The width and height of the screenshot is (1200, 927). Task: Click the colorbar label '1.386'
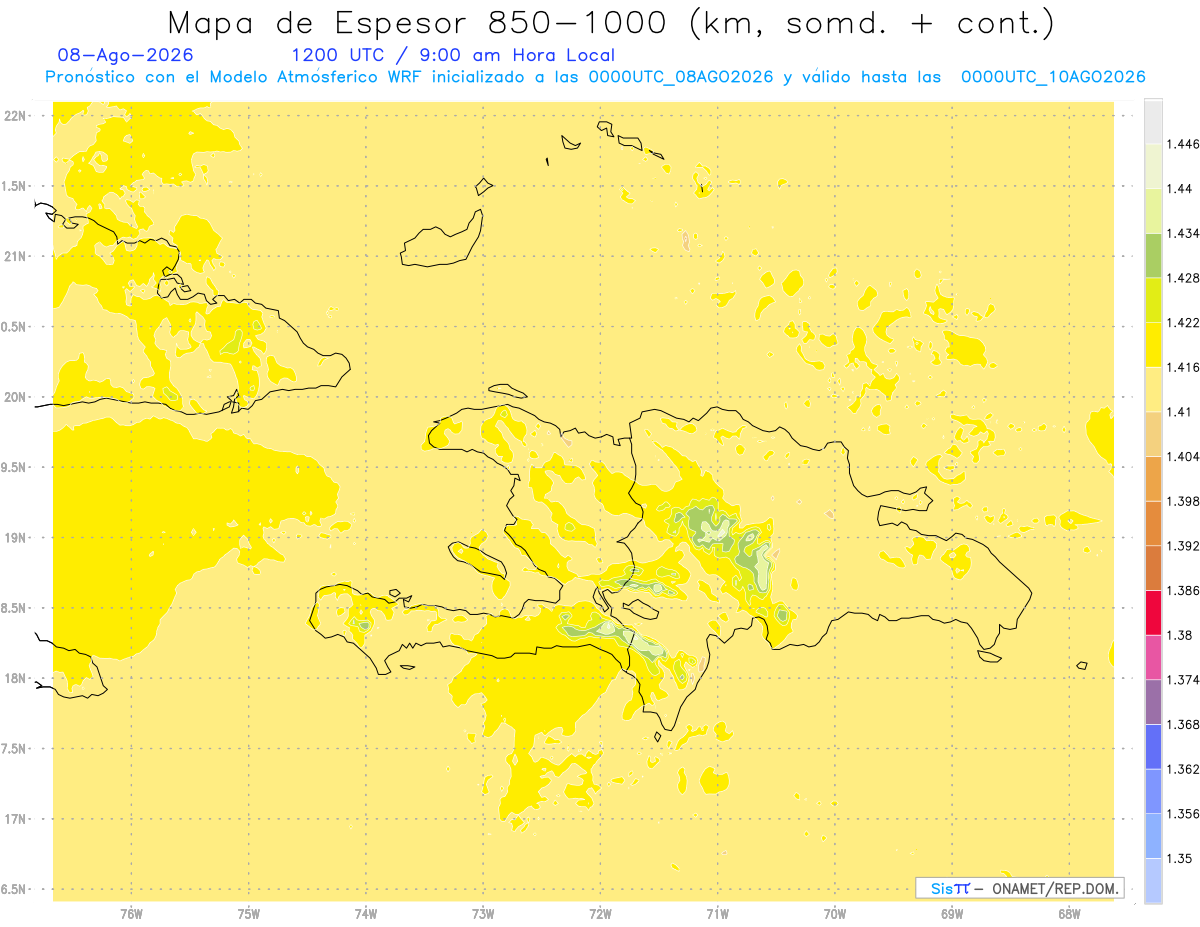[1183, 591]
